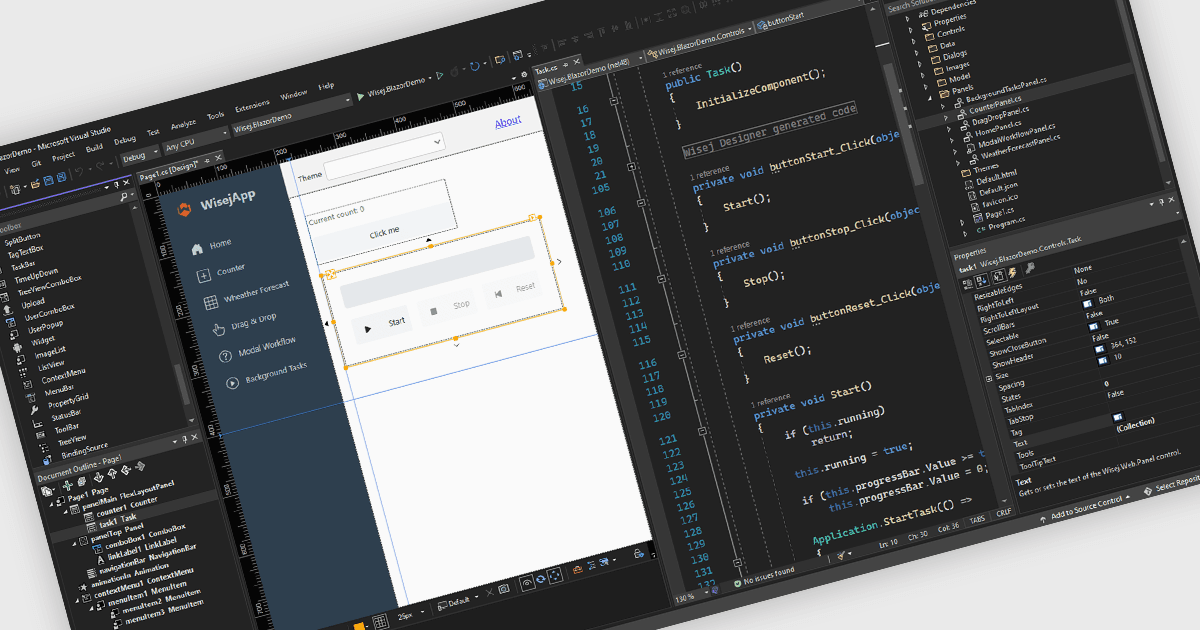Click the Background Tasks play-circle icon

[x=232, y=382]
